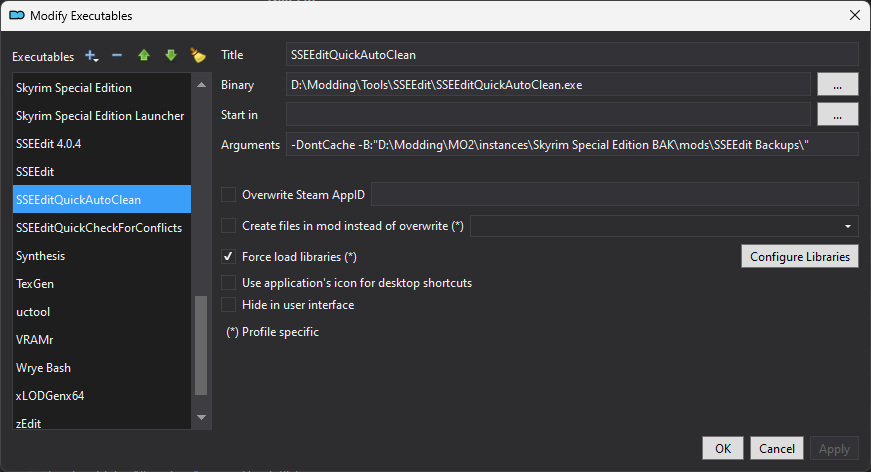Screen dimensions: 871x472
Task: Click the broom reset executables icon
Action: pyautogui.click(x=198, y=56)
